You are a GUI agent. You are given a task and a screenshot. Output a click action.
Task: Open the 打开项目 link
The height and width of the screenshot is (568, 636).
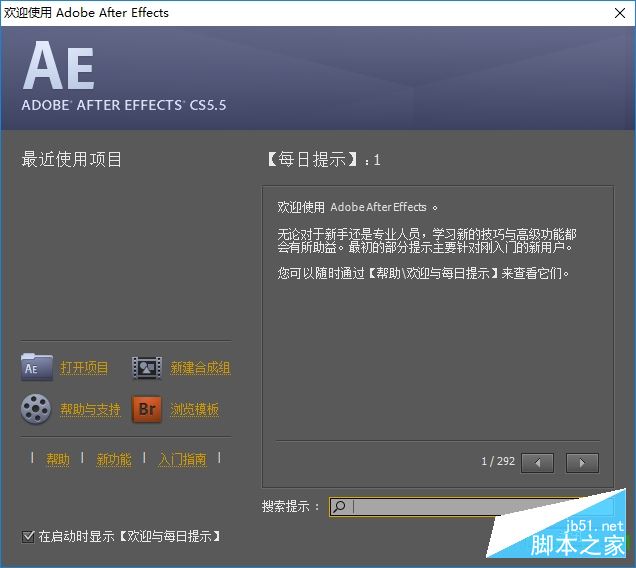click(84, 368)
